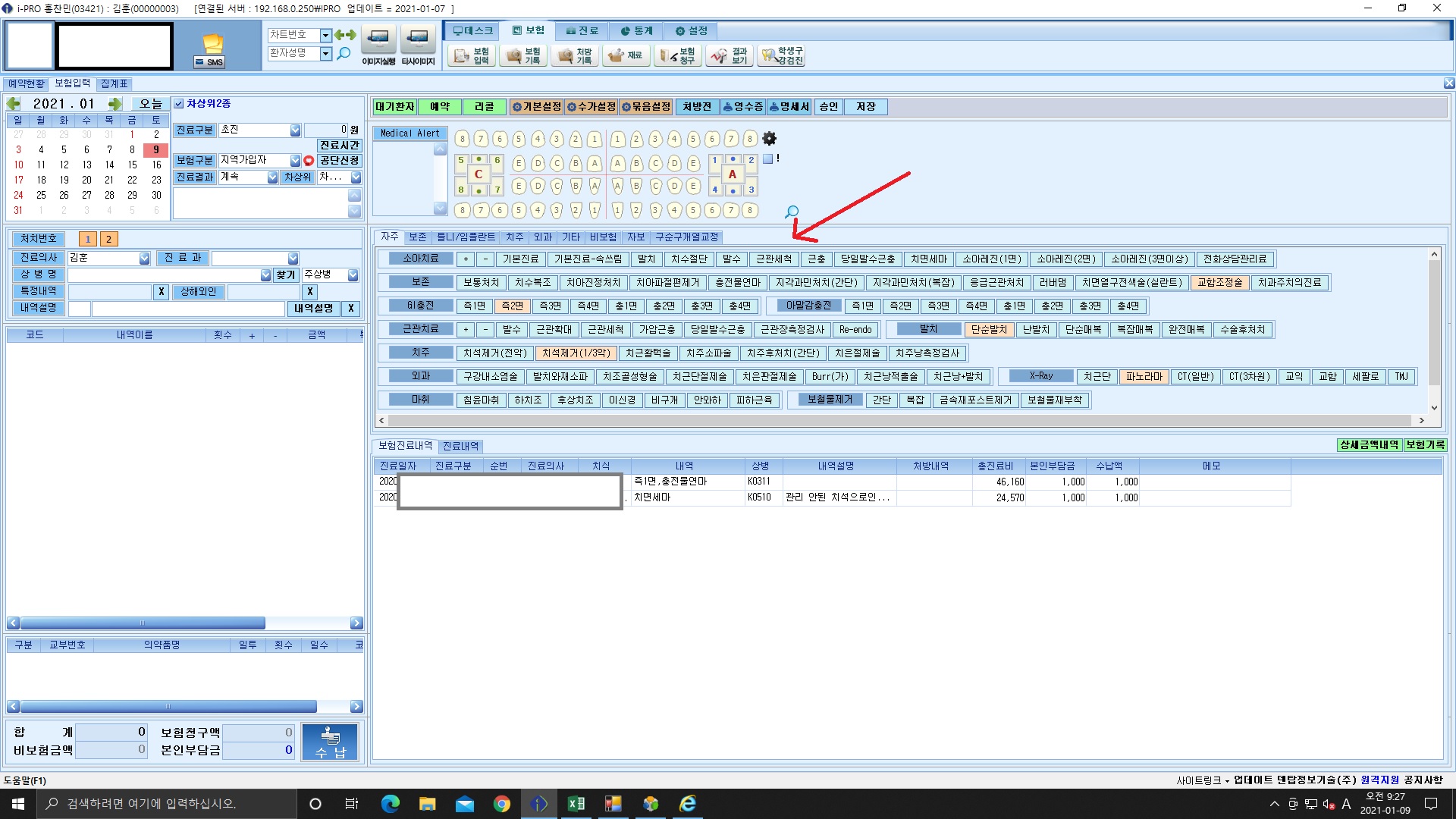Open 보험입력 insurance entry tool
Viewport: 1456px width, 819px height.
tap(472, 55)
